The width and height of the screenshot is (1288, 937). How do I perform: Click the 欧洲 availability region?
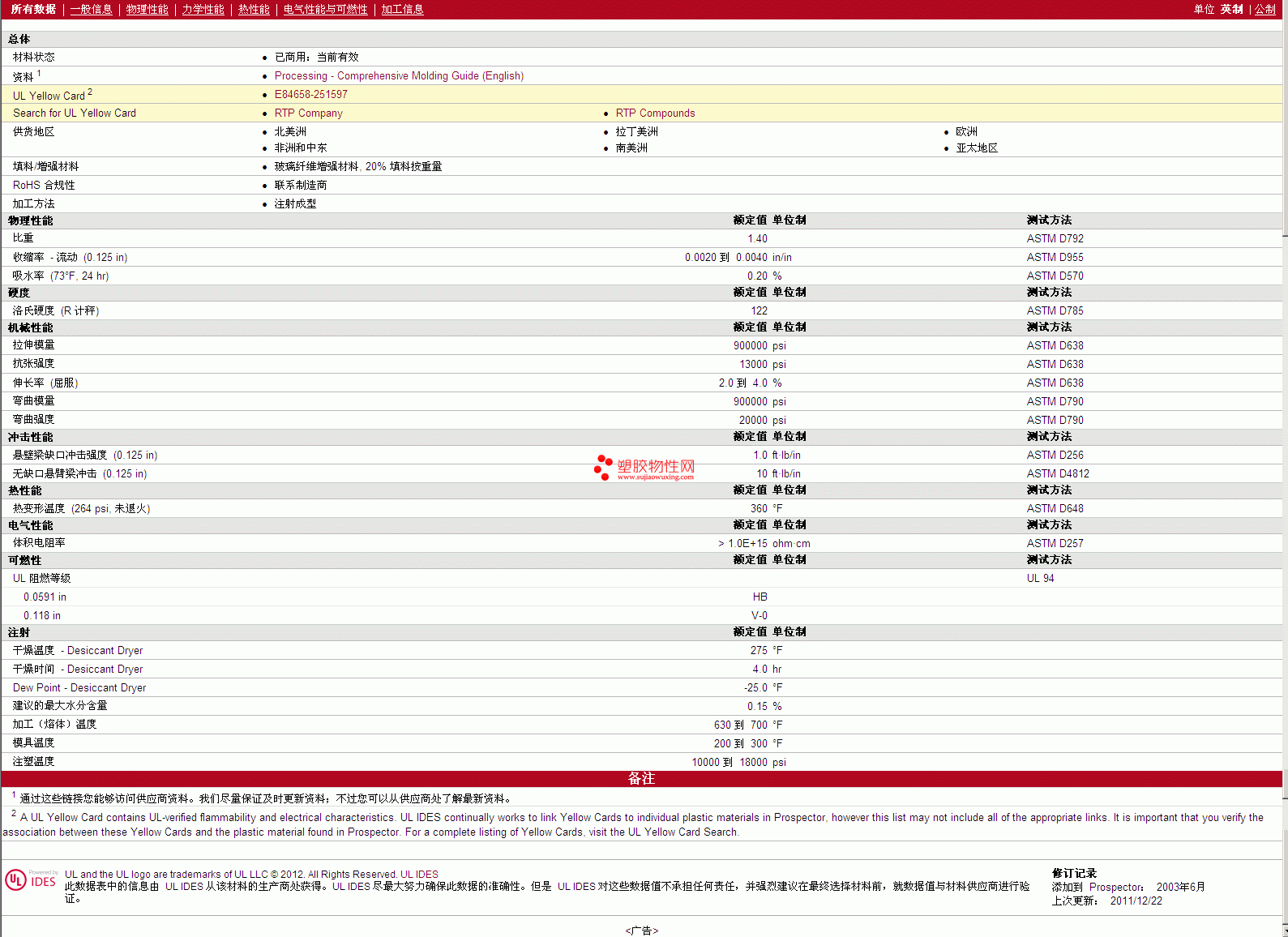tap(966, 131)
